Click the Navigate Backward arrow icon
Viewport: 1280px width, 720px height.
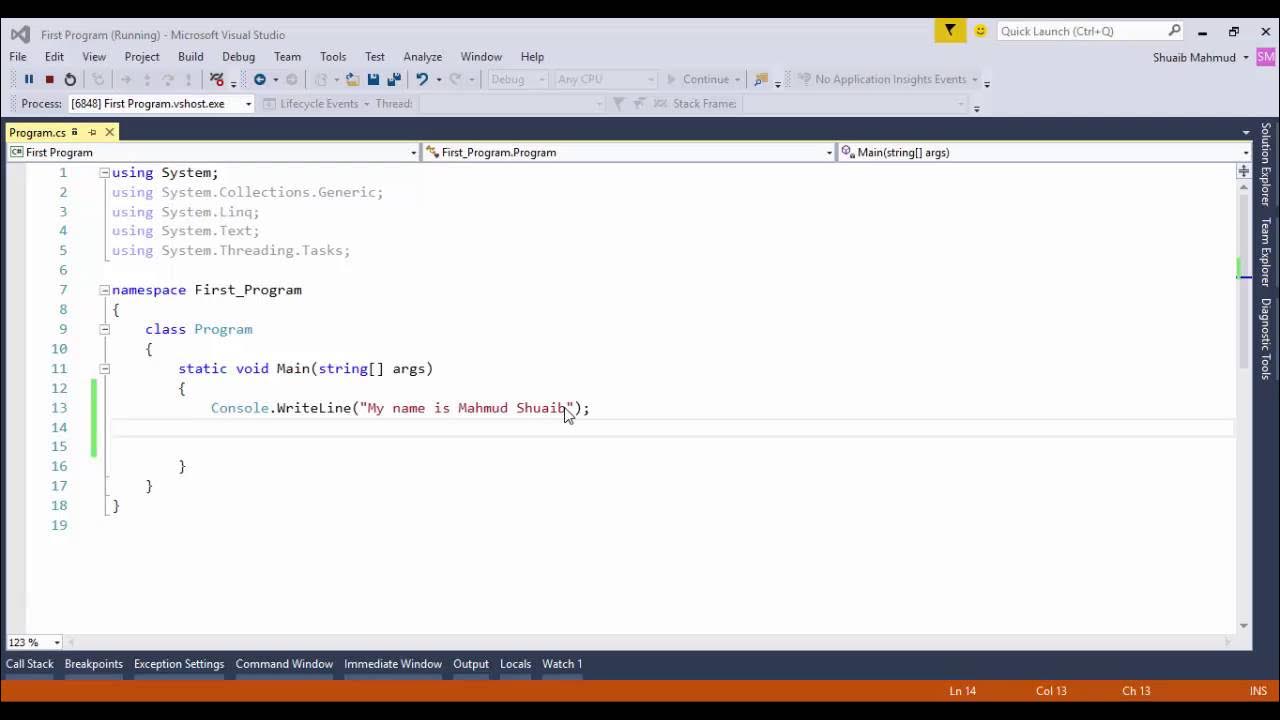(x=261, y=79)
